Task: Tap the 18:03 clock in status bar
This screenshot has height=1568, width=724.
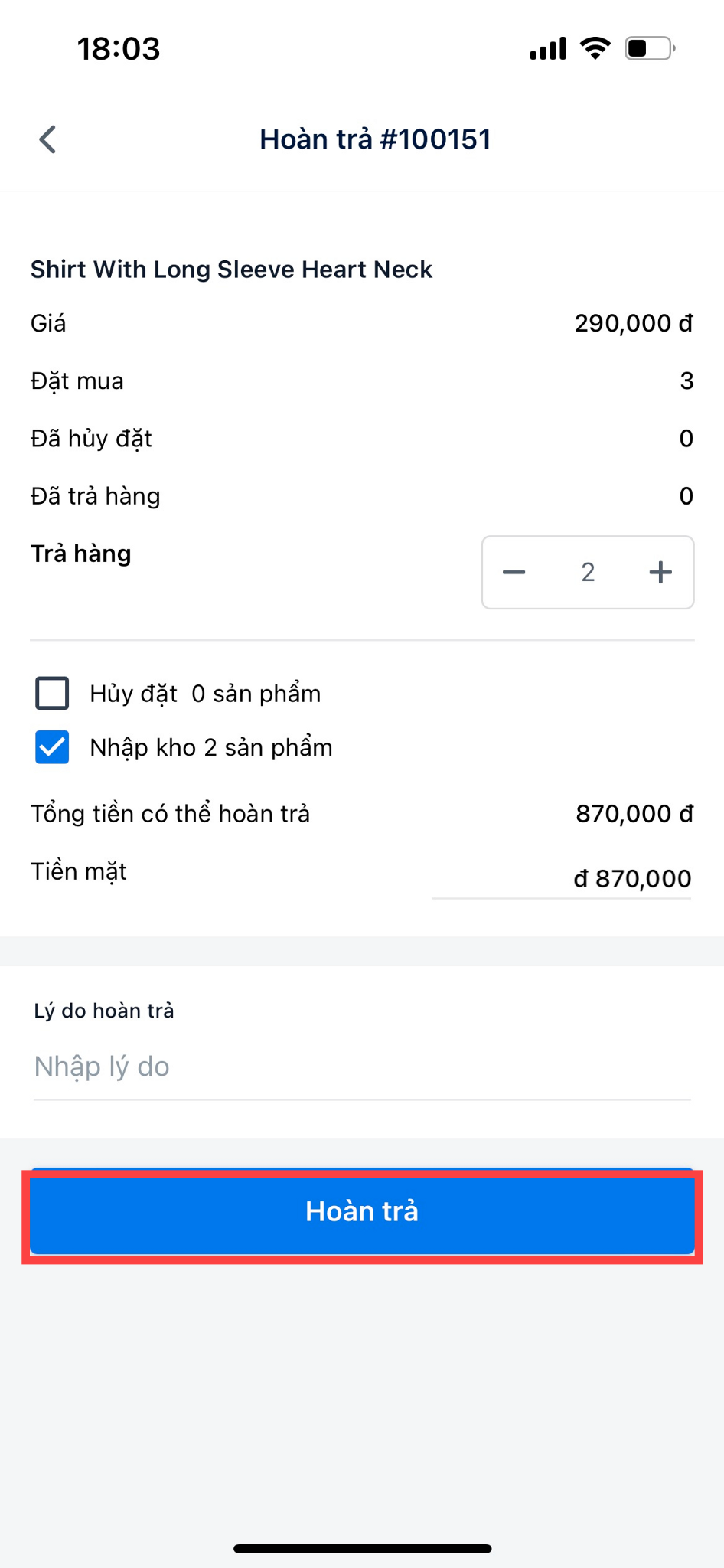Action: pos(119,49)
